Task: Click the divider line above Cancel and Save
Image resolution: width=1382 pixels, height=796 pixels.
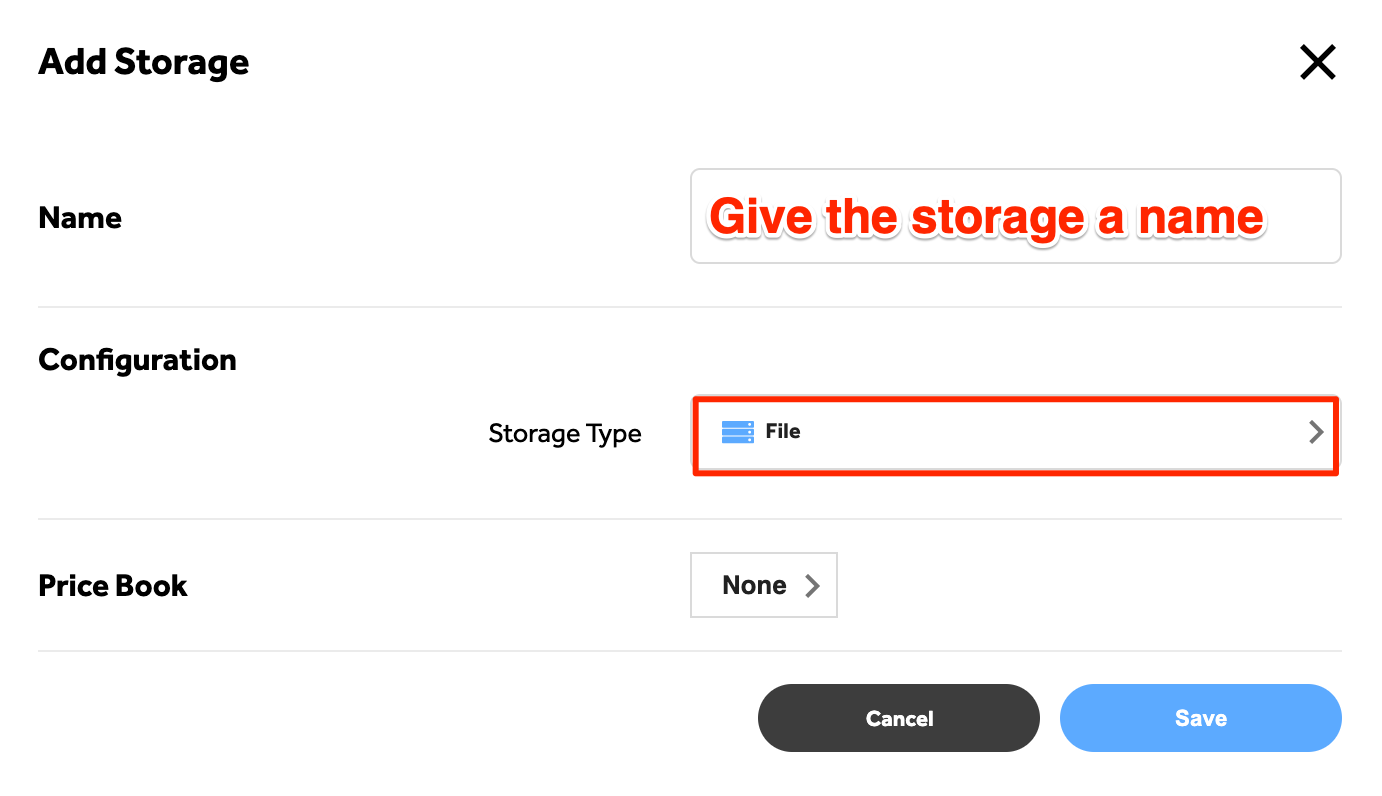Action: click(x=689, y=651)
